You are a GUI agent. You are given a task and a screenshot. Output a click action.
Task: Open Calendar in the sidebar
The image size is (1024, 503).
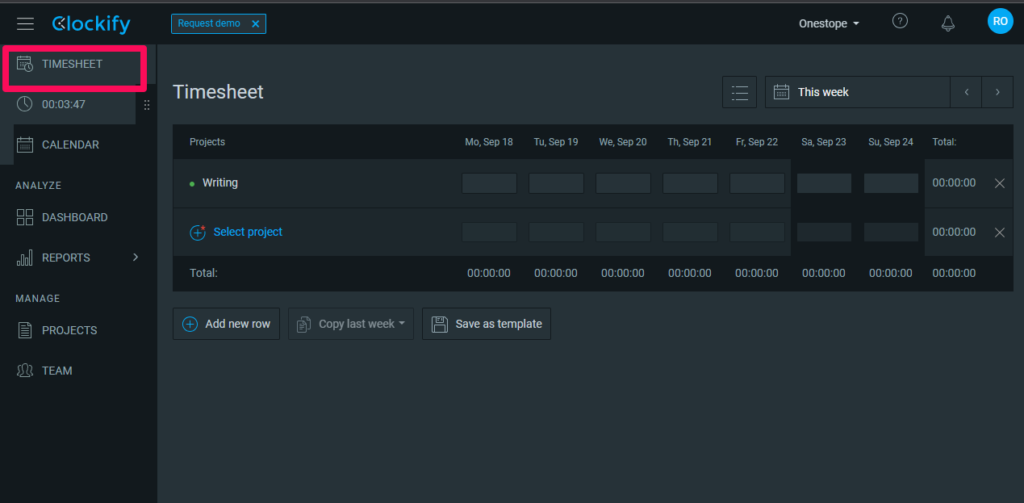tap(71, 144)
